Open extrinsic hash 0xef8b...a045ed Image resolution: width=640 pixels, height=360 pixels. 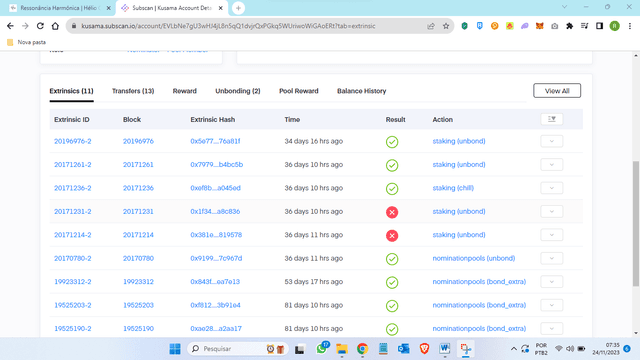coord(216,188)
